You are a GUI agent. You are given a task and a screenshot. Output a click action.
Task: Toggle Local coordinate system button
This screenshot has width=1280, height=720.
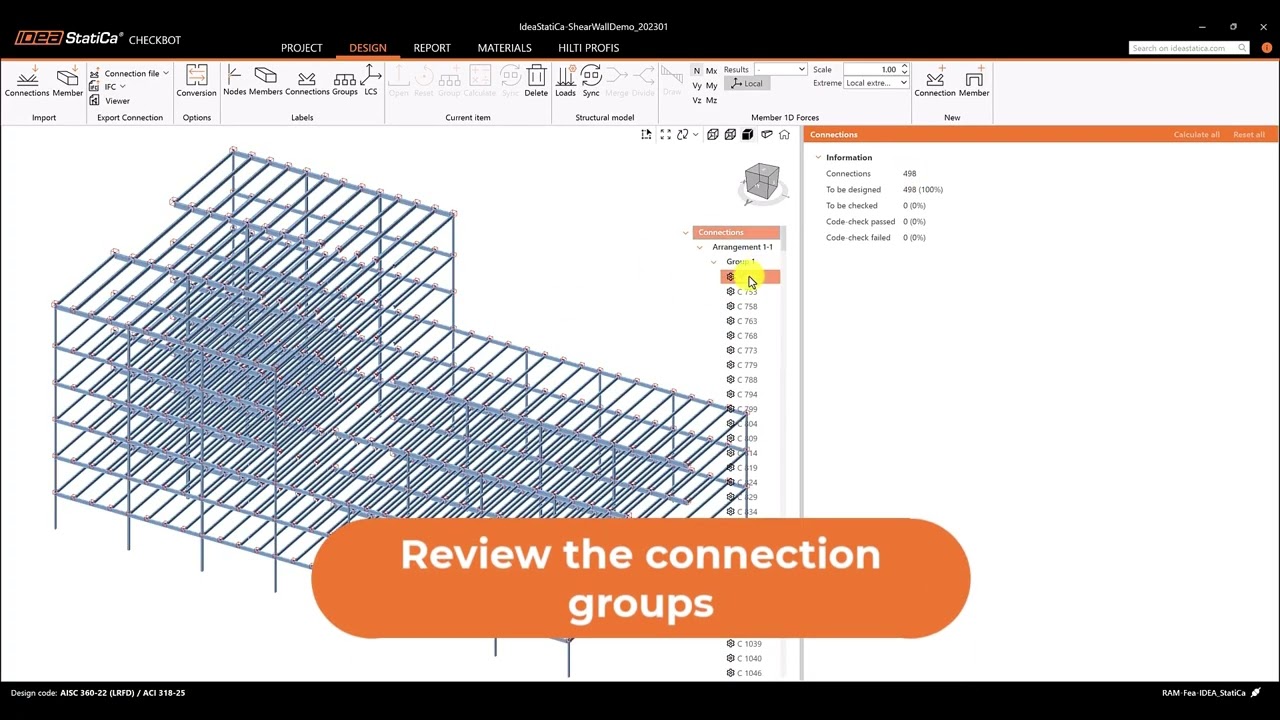746,84
